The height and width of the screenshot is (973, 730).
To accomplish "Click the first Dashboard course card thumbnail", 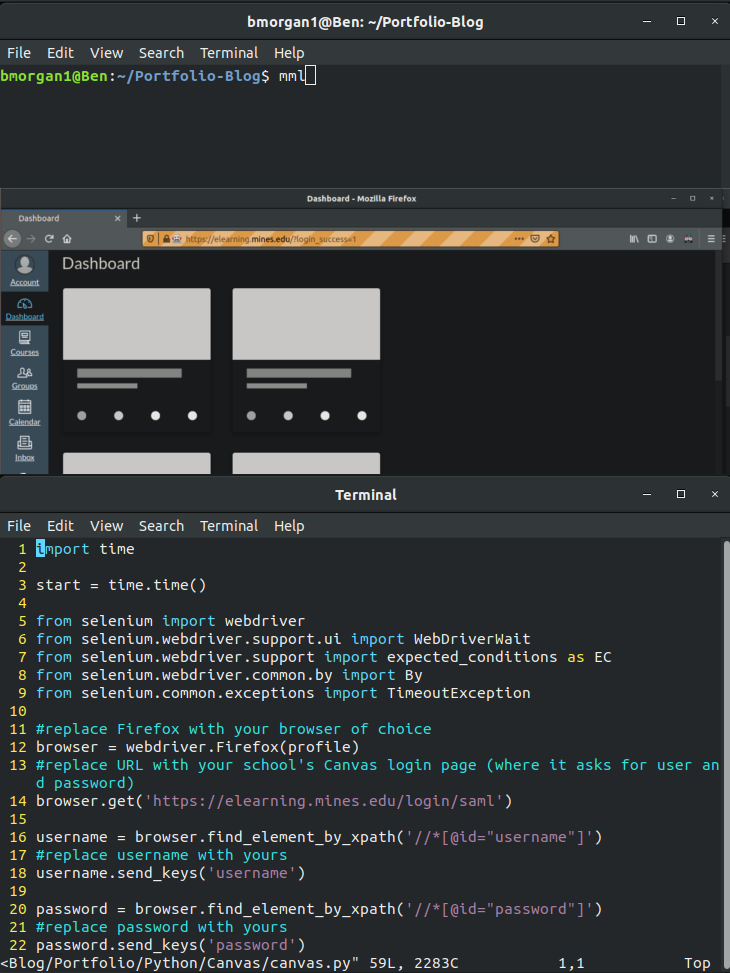I will [x=137, y=324].
